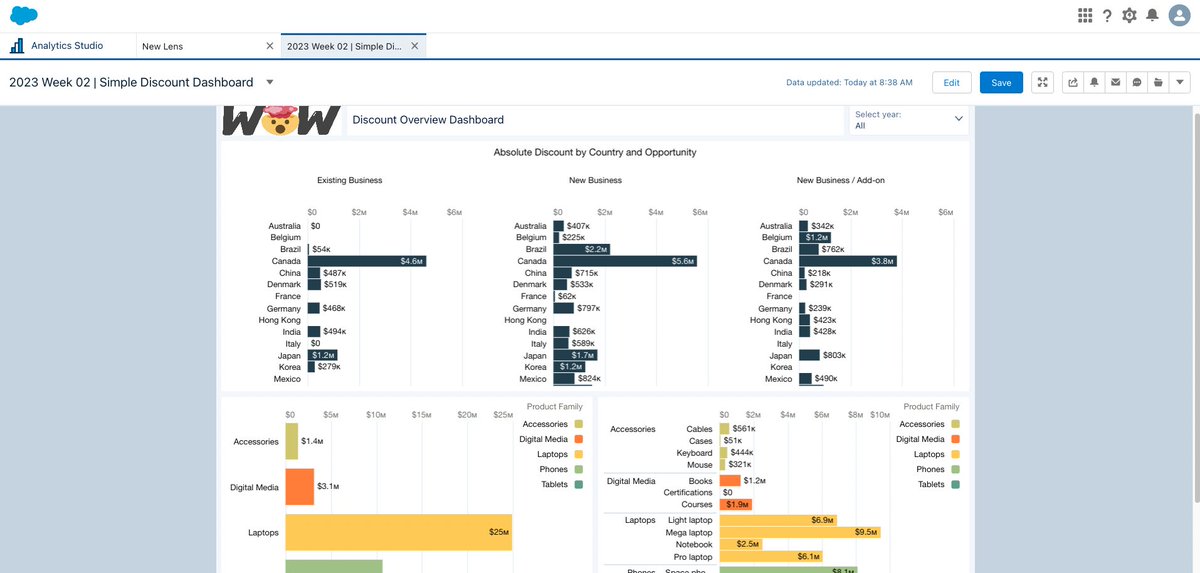The image size is (1200, 573).
Task: Close the New Lens tab
Action: coord(269,46)
